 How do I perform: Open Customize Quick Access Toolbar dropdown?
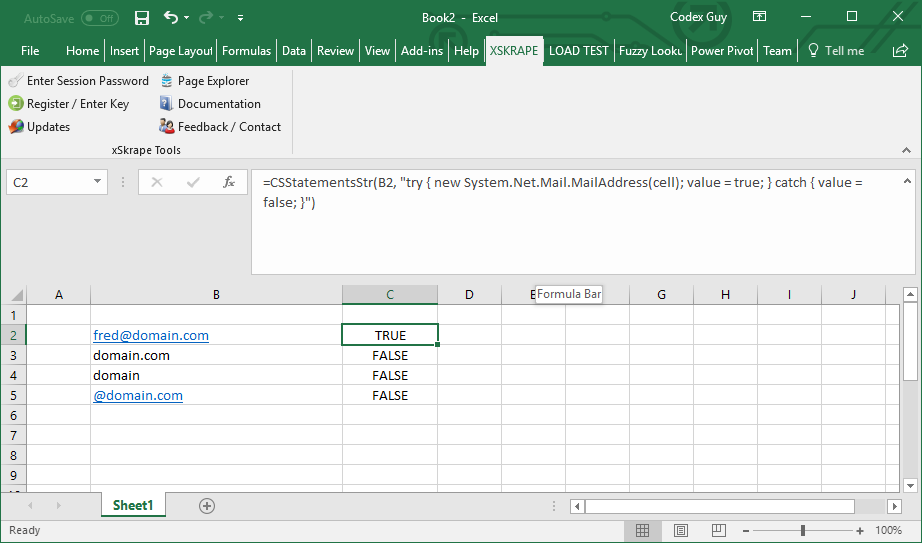(x=240, y=18)
